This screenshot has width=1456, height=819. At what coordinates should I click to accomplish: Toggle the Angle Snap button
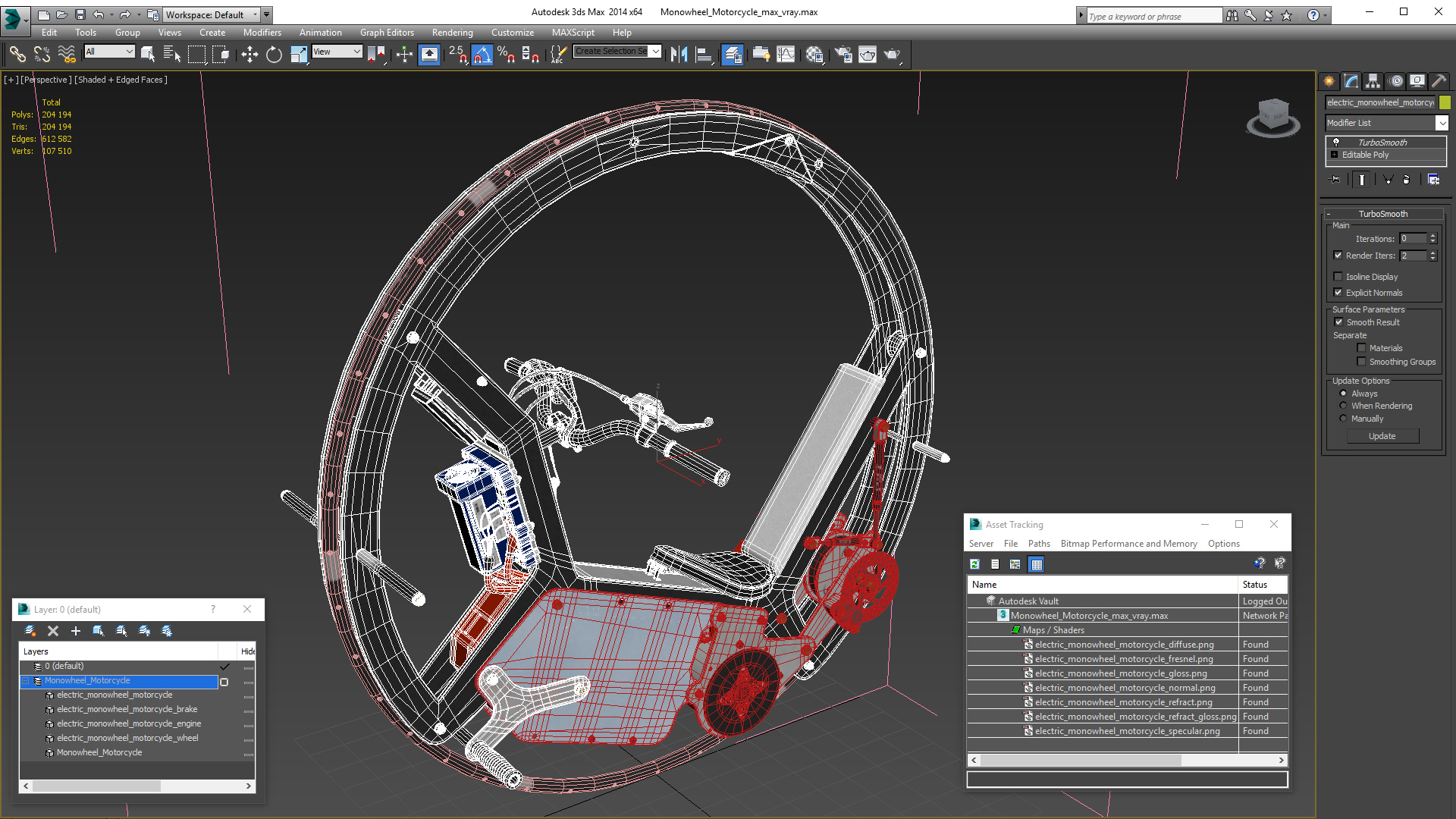click(482, 54)
